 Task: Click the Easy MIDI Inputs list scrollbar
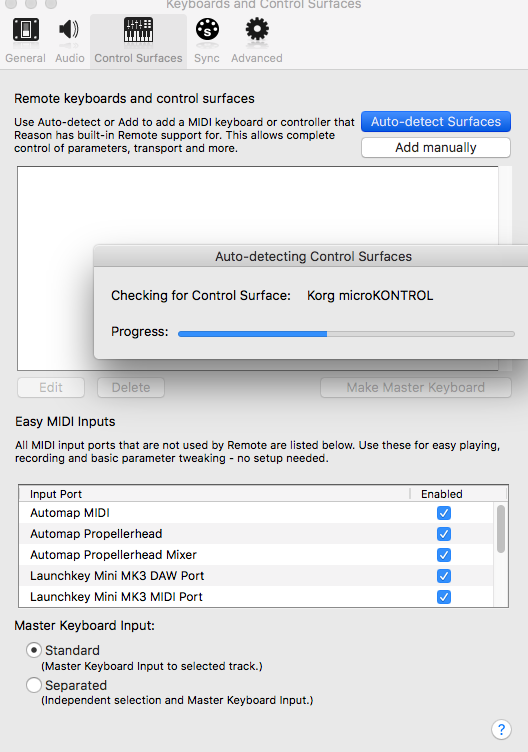coord(501,529)
